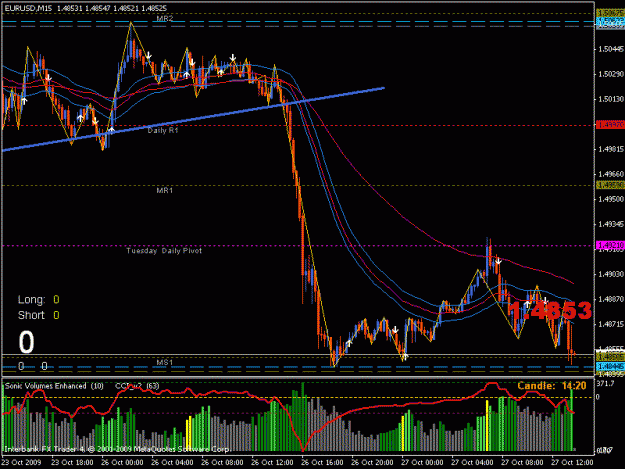Viewport: 625px width, 469px height.
Task: Click the 1.49660 price axis label
Action: point(611,174)
